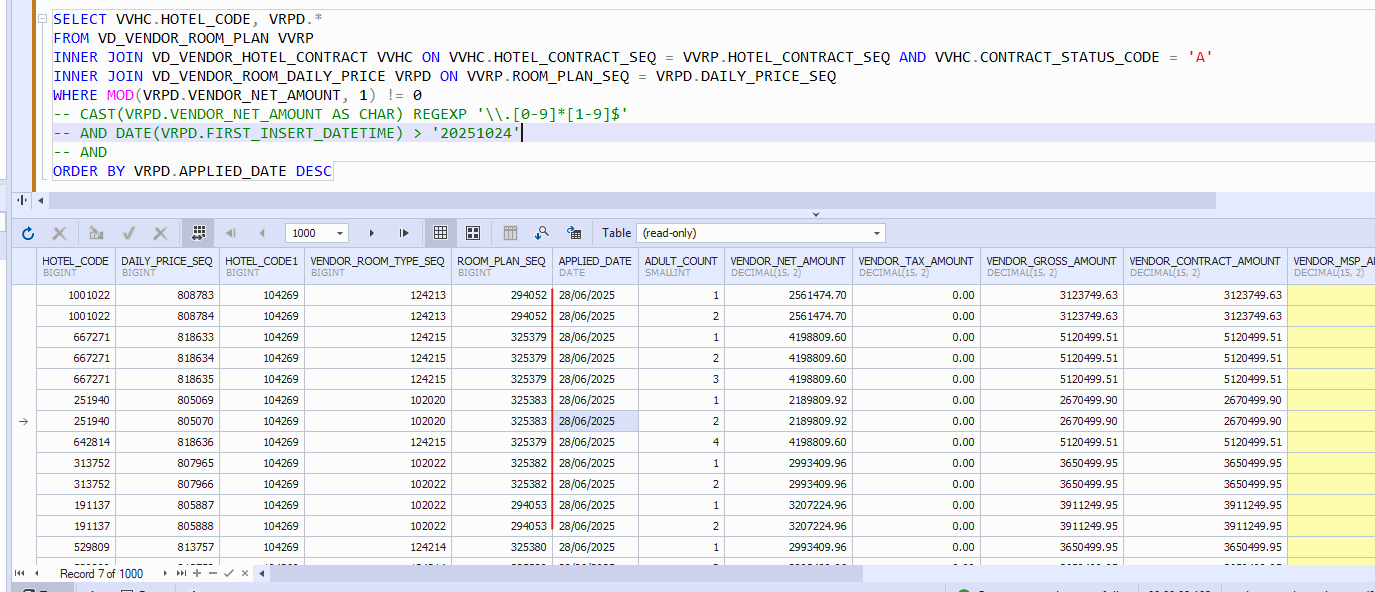Switch to Card view mode
The width and height of the screenshot is (1375, 592).
click(473, 233)
